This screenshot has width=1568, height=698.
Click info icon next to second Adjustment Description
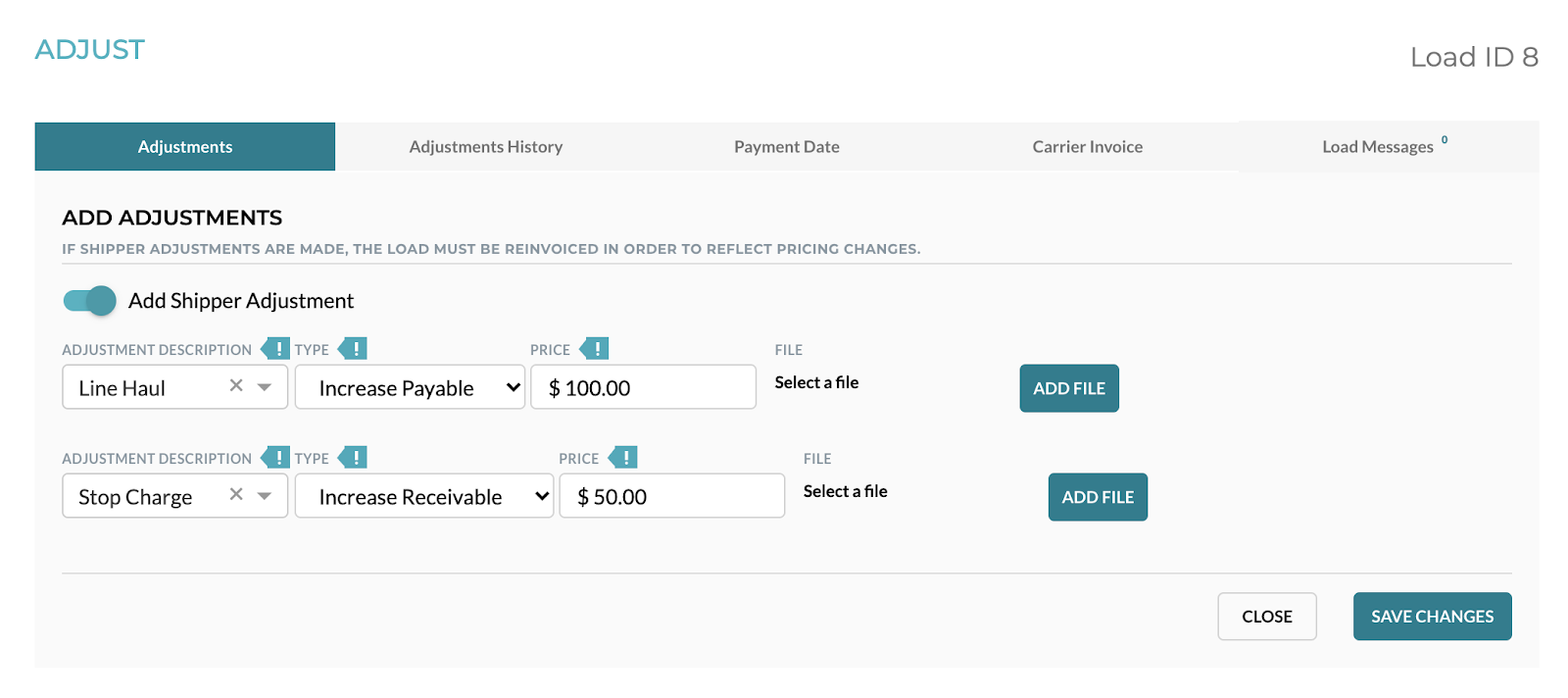[275, 458]
